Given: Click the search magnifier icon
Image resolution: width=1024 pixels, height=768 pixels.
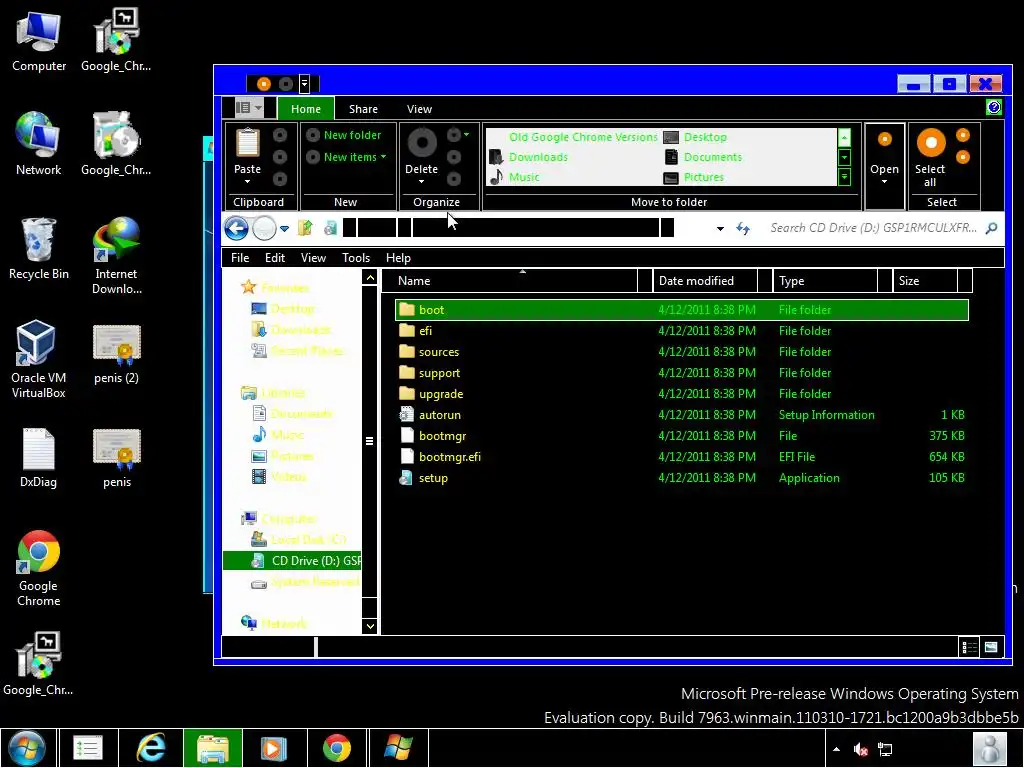Looking at the screenshot, I should (x=991, y=228).
